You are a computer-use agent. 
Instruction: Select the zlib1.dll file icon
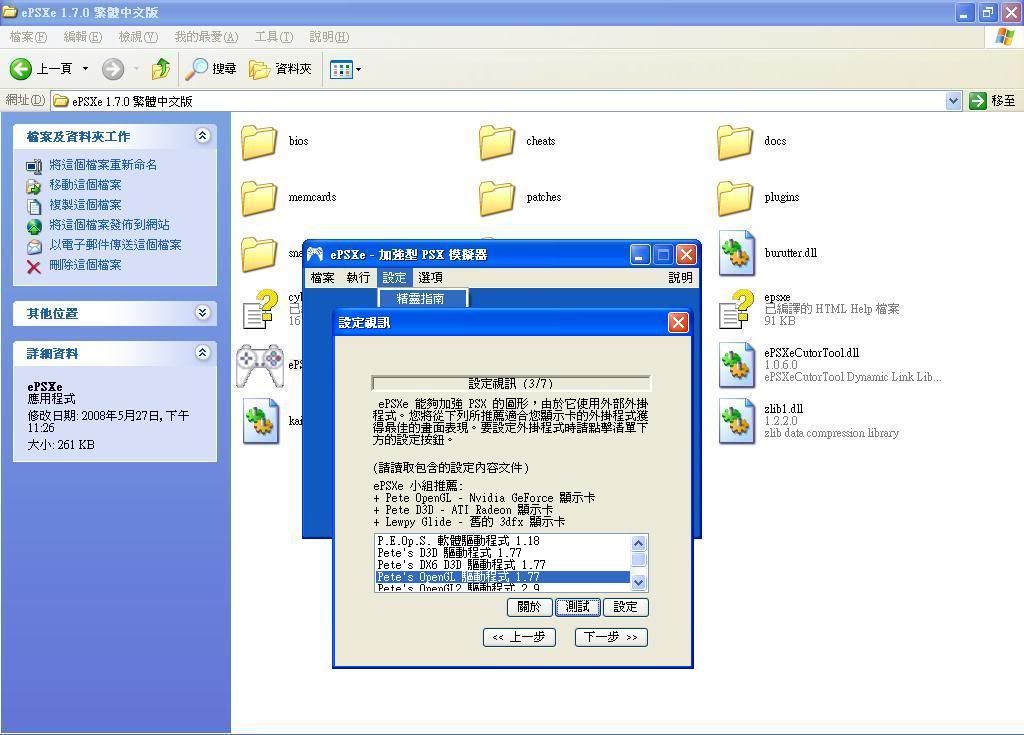click(737, 421)
